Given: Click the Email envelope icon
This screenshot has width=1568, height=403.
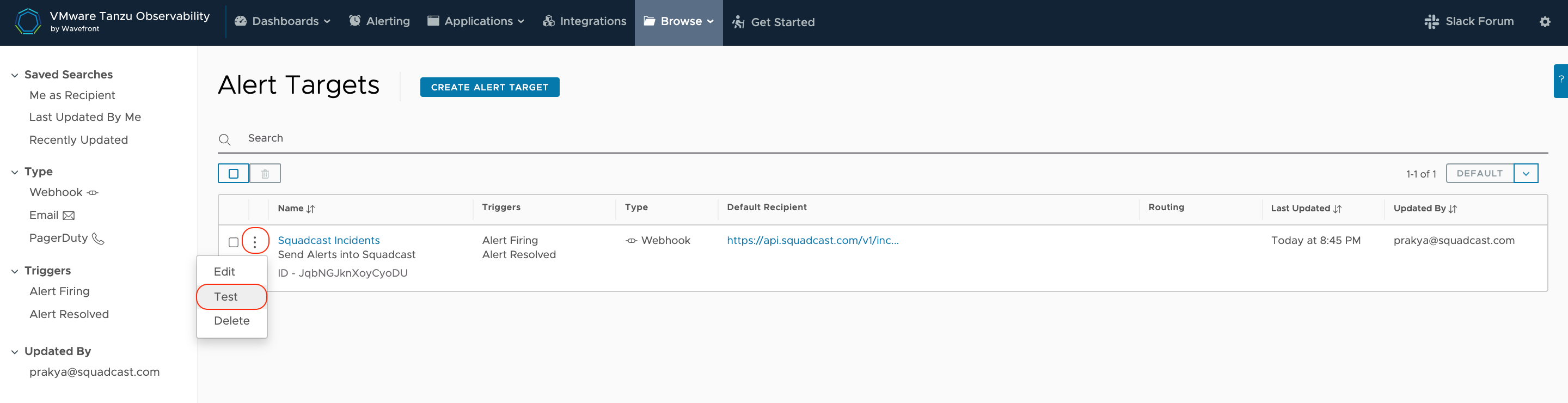Looking at the screenshot, I should tap(69, 216).
